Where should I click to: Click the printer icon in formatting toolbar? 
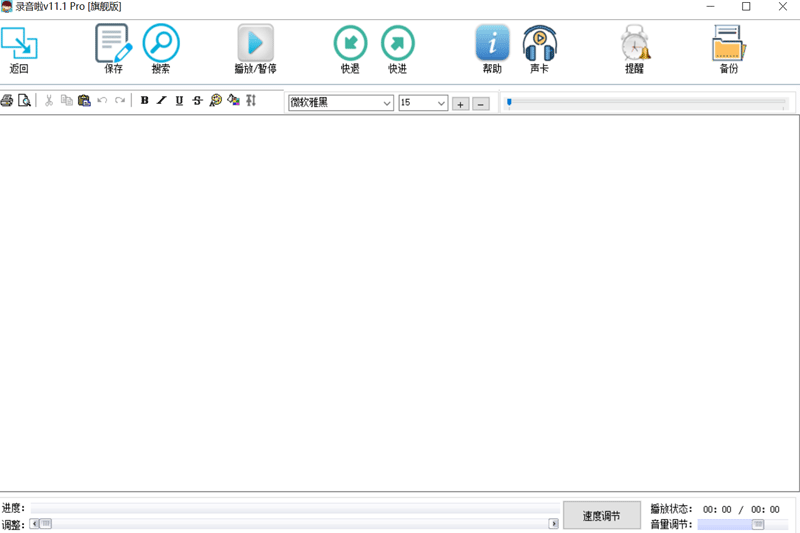7,101
